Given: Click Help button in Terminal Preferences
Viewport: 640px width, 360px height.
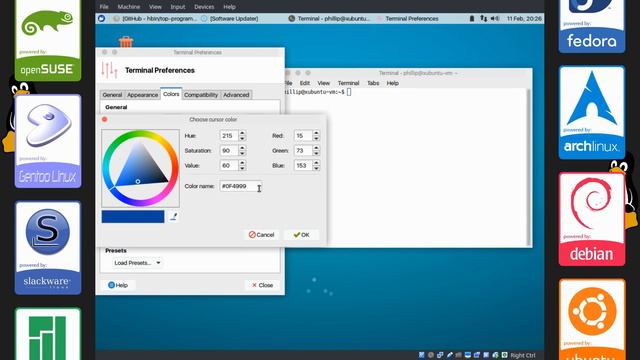Looking at the screenshot, I should 118,285.
